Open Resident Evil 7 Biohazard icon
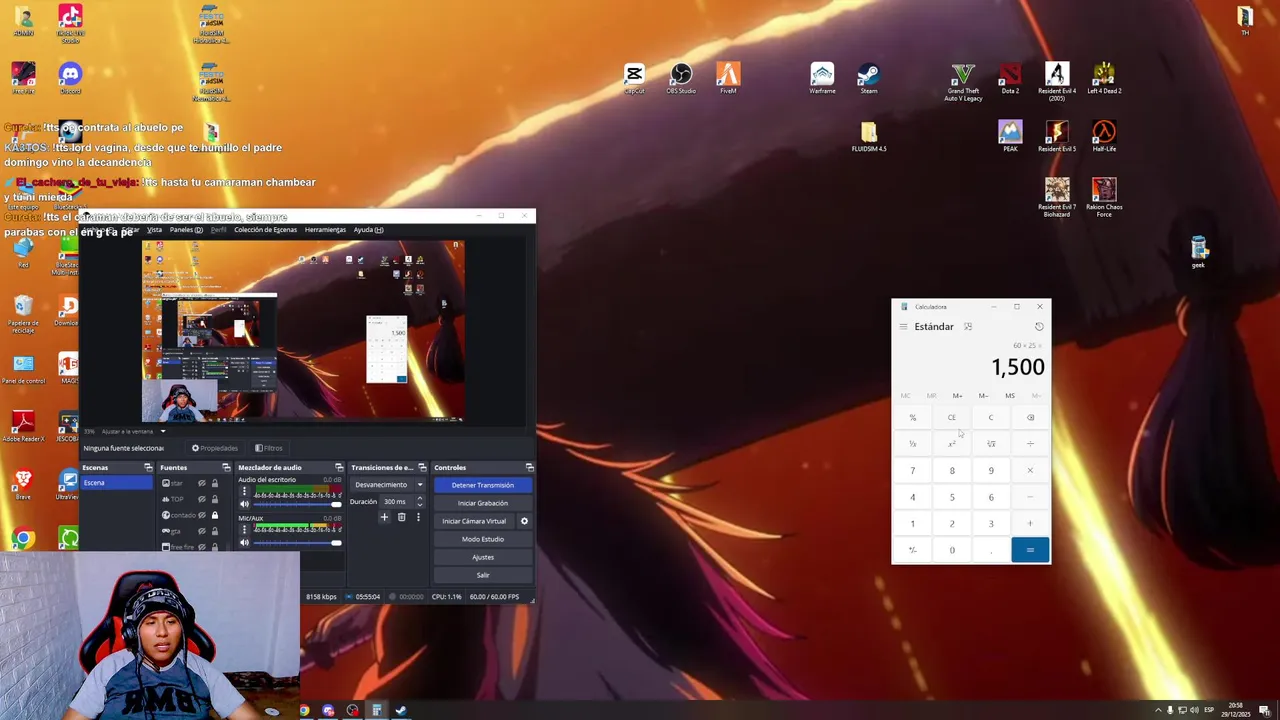 click(x=1057, y=197)
